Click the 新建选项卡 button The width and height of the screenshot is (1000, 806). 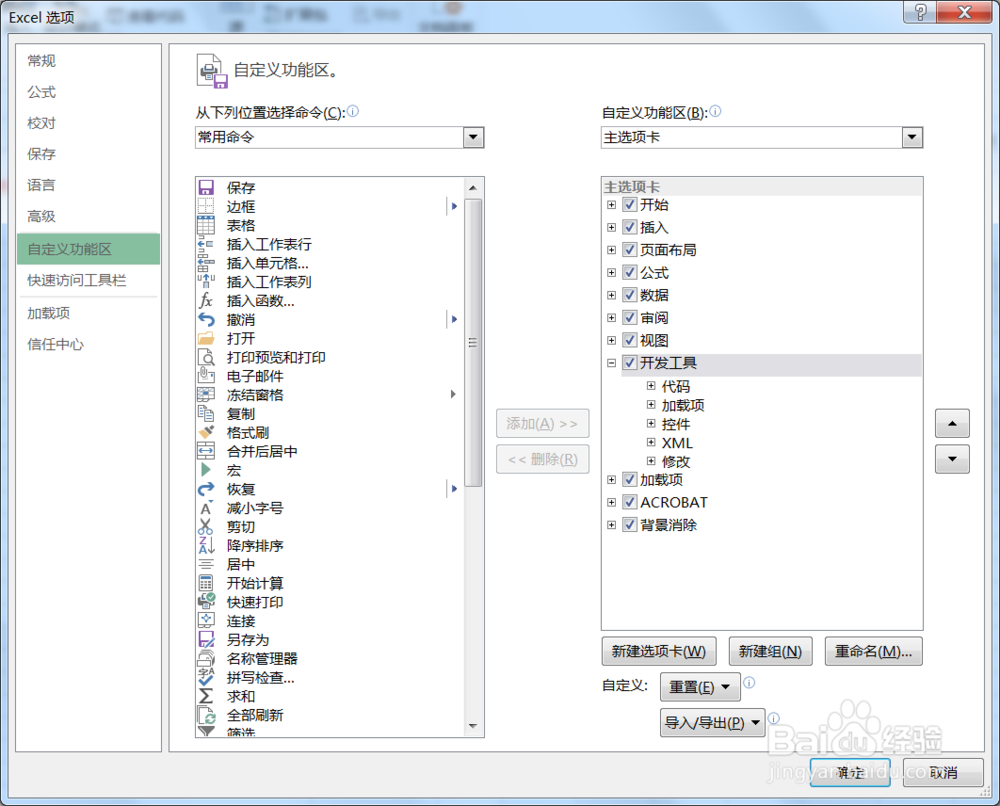[x=659, y=651]
